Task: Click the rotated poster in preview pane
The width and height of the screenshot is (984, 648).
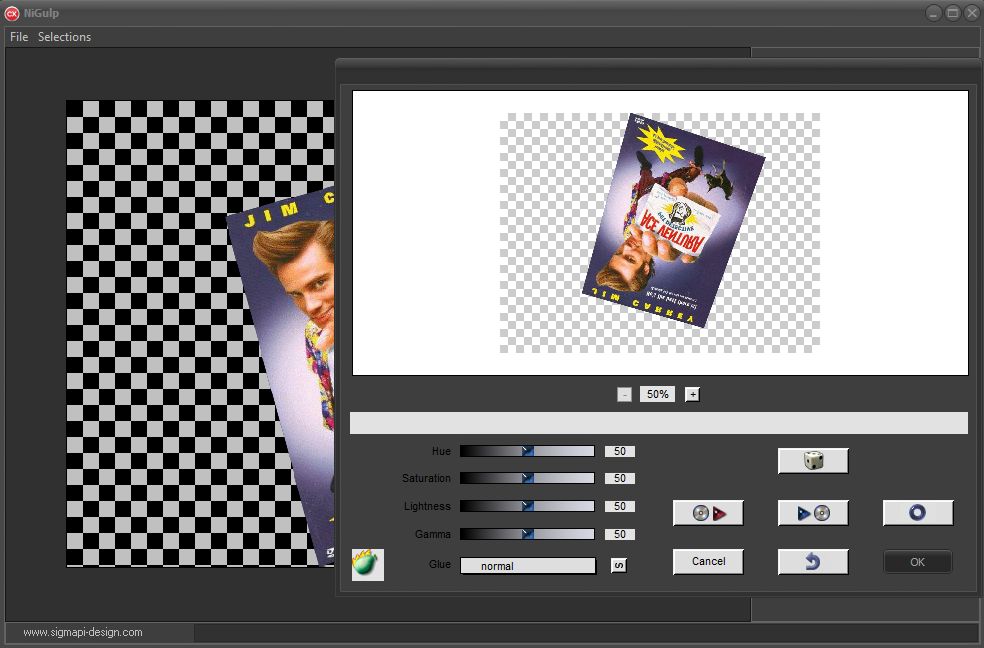Action: pyautogui.click(x=673, y=220)
